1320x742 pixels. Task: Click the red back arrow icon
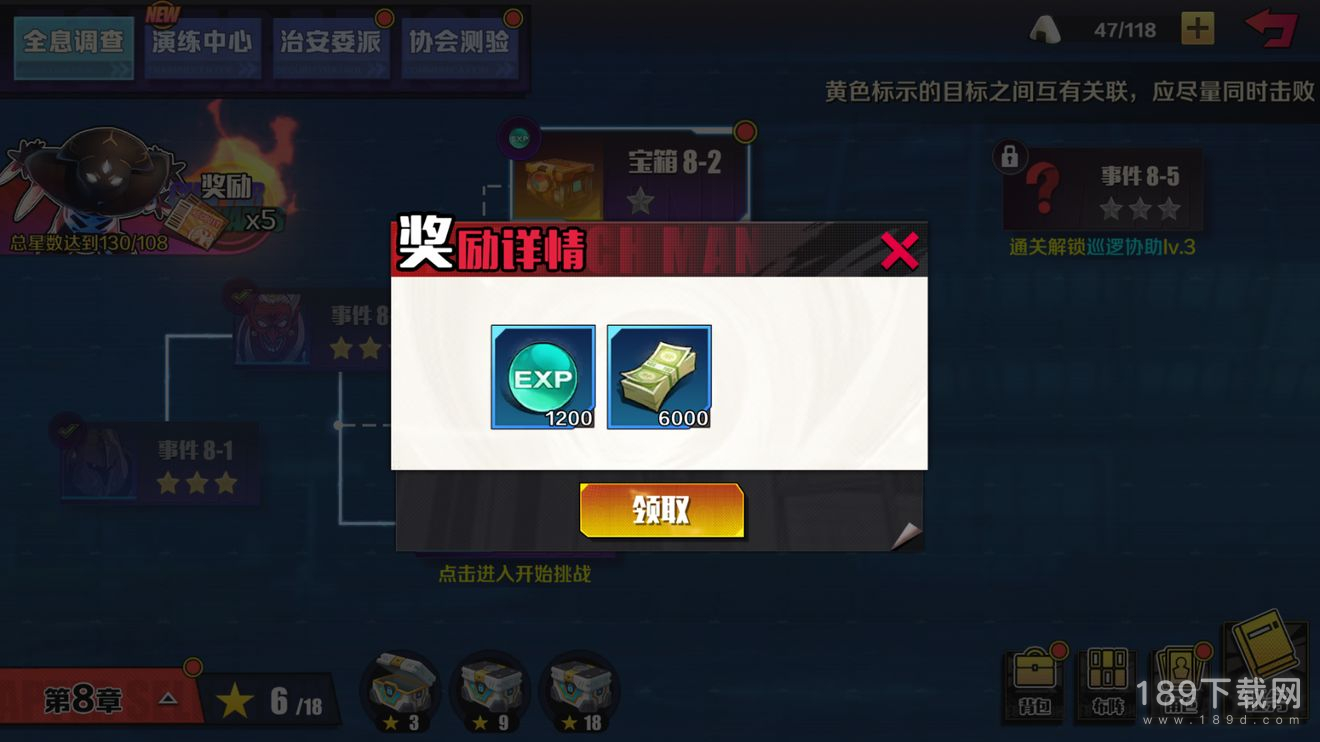pyautogui.click(x=1271, y=28)
